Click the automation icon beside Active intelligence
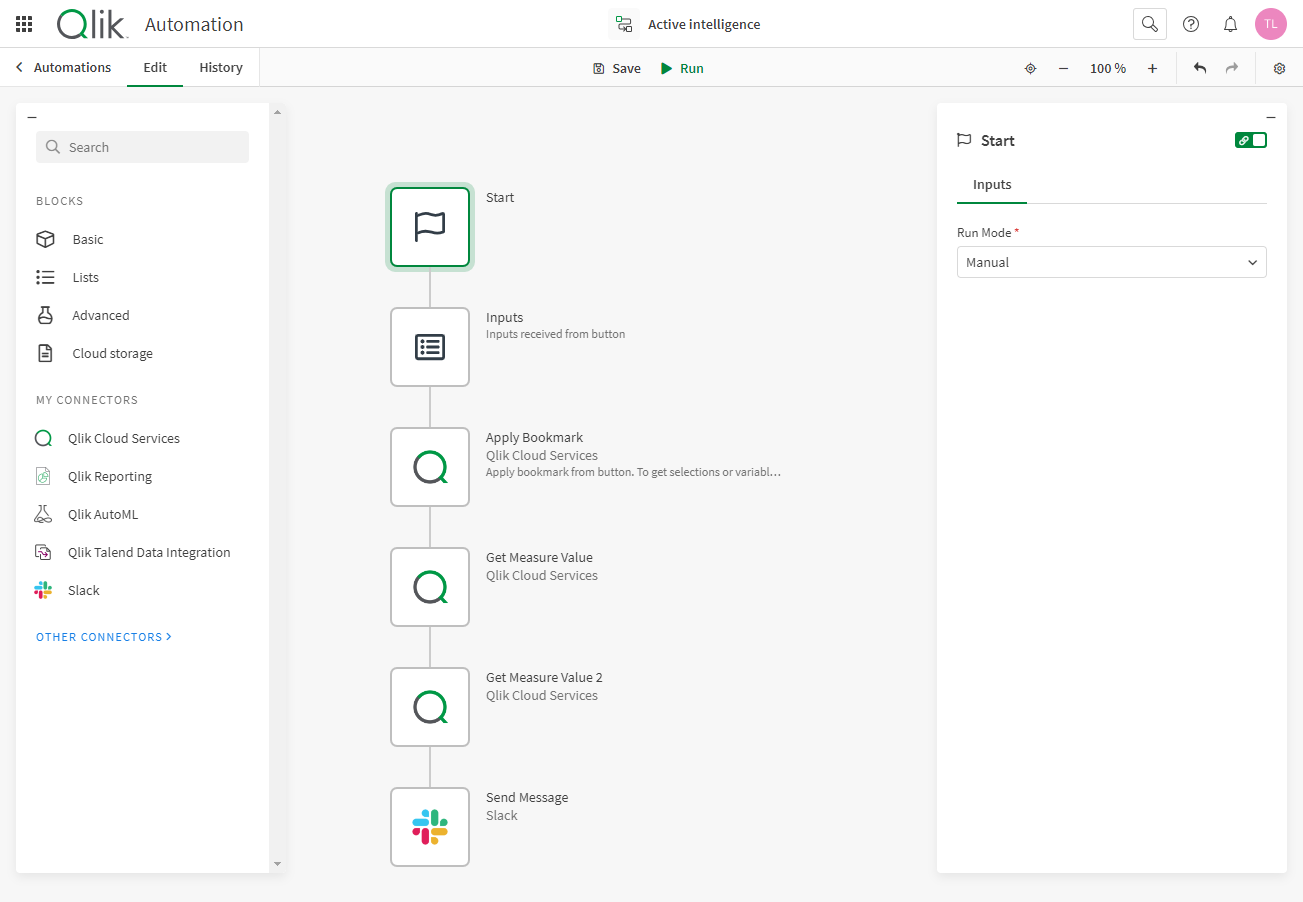This screenshot has height=902, width=1303. coord(624,24)
